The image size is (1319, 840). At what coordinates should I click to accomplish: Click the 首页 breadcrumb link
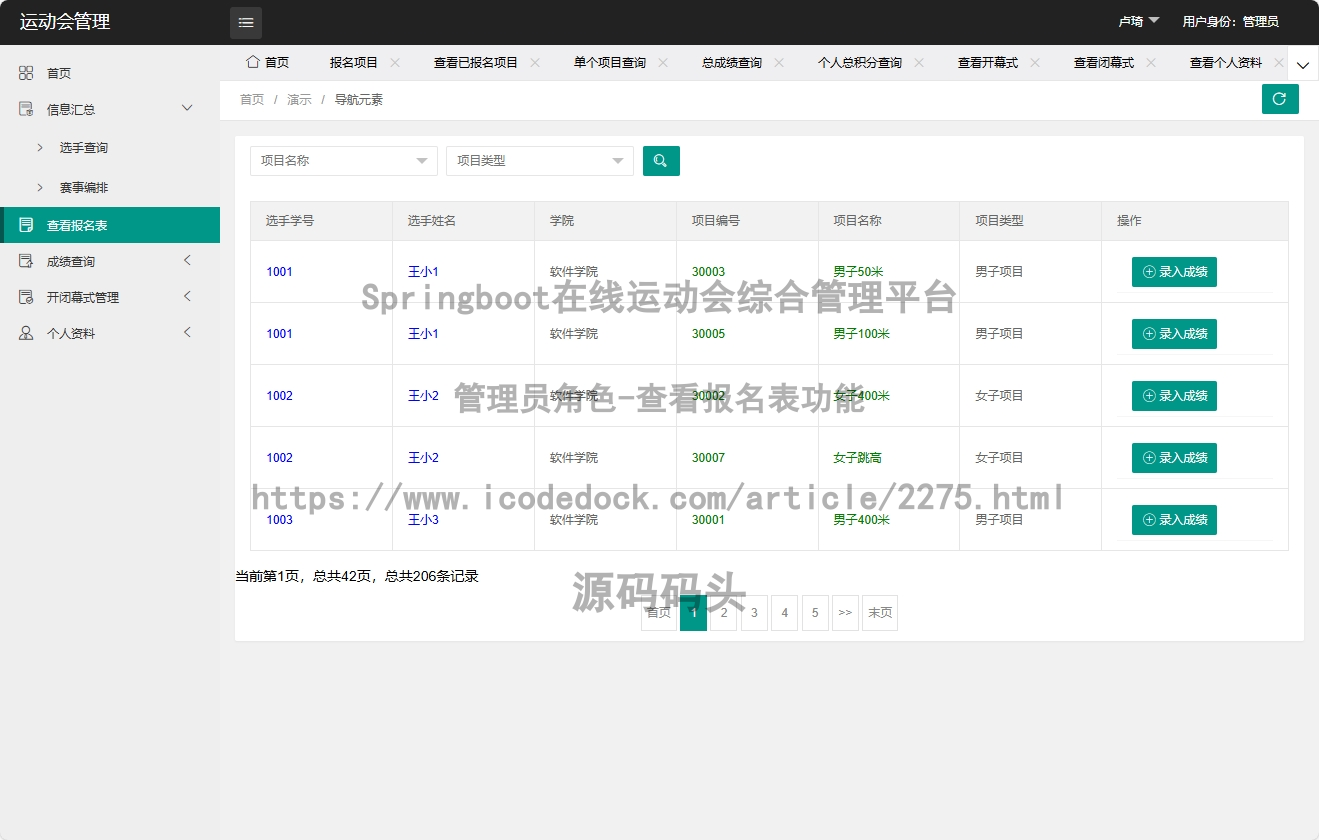pos(252,99)
